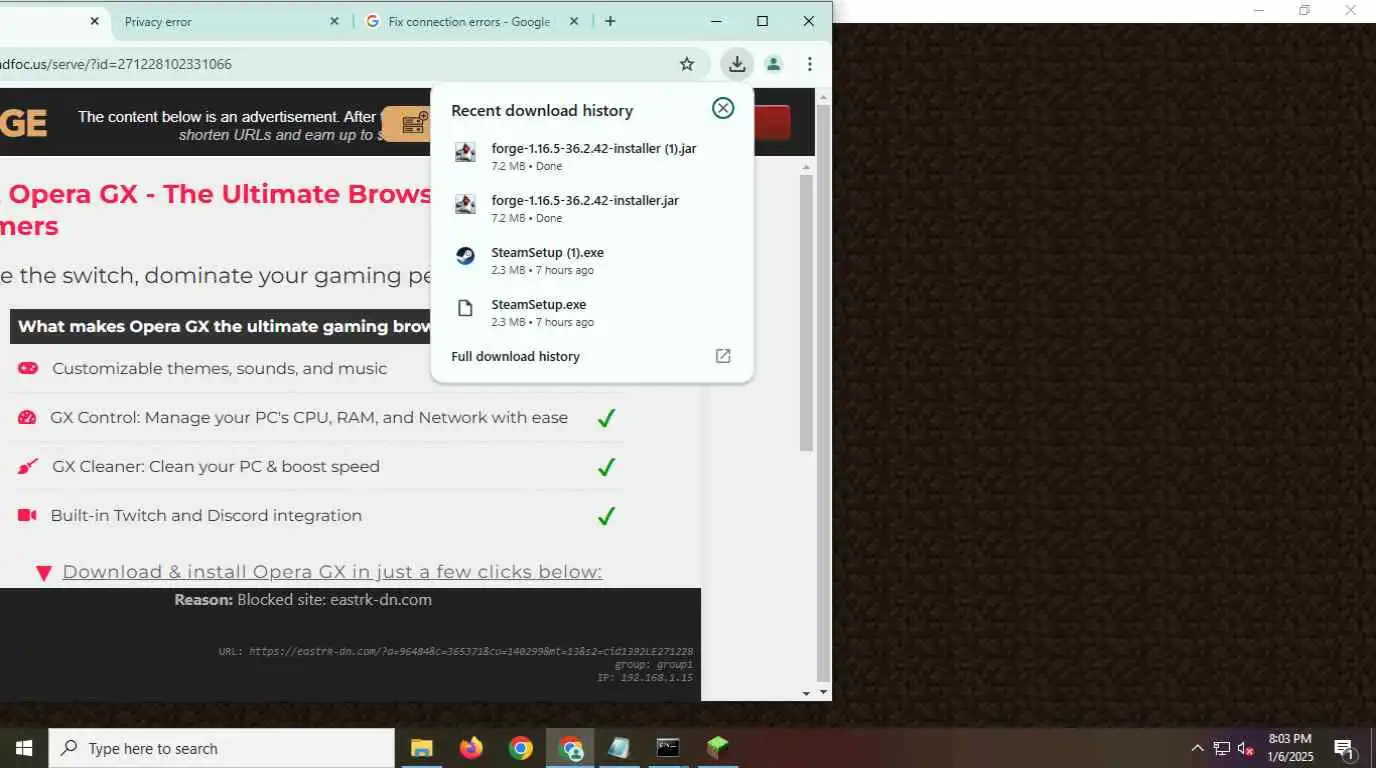The width and height of the screenshot is (1376, 768).
Task: Open the command prompt taskbar icon
Action: point(668,748)
